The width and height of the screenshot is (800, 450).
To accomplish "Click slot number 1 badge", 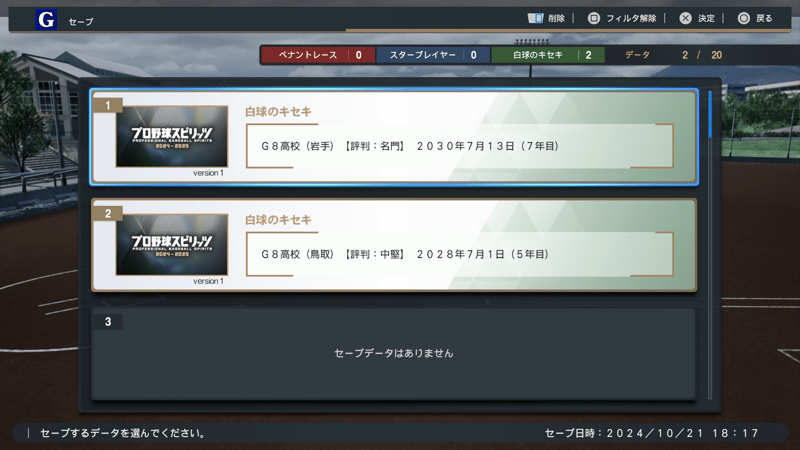I will click(108, 105).
